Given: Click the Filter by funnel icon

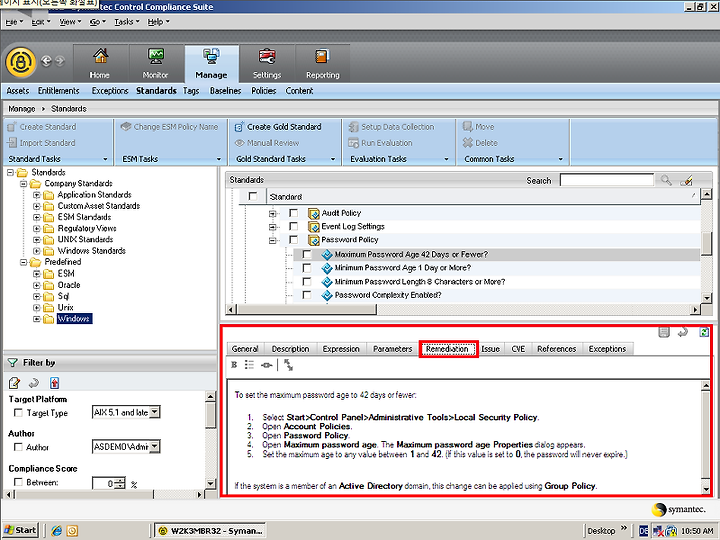Looking at the screenshot, I should tap(13, 363).
